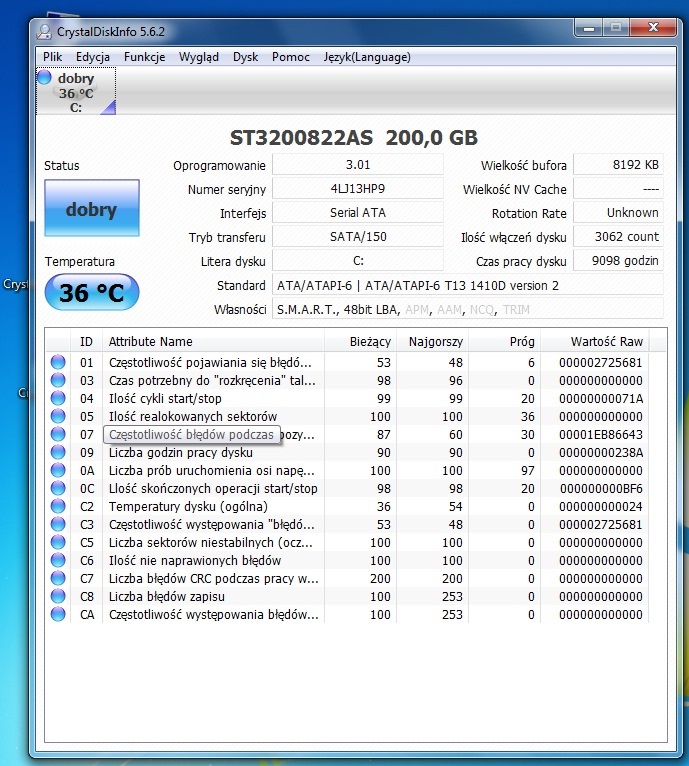Select row Llość skończonych operacji start/stop
The image size is (689, 766).
pos(348,488)
